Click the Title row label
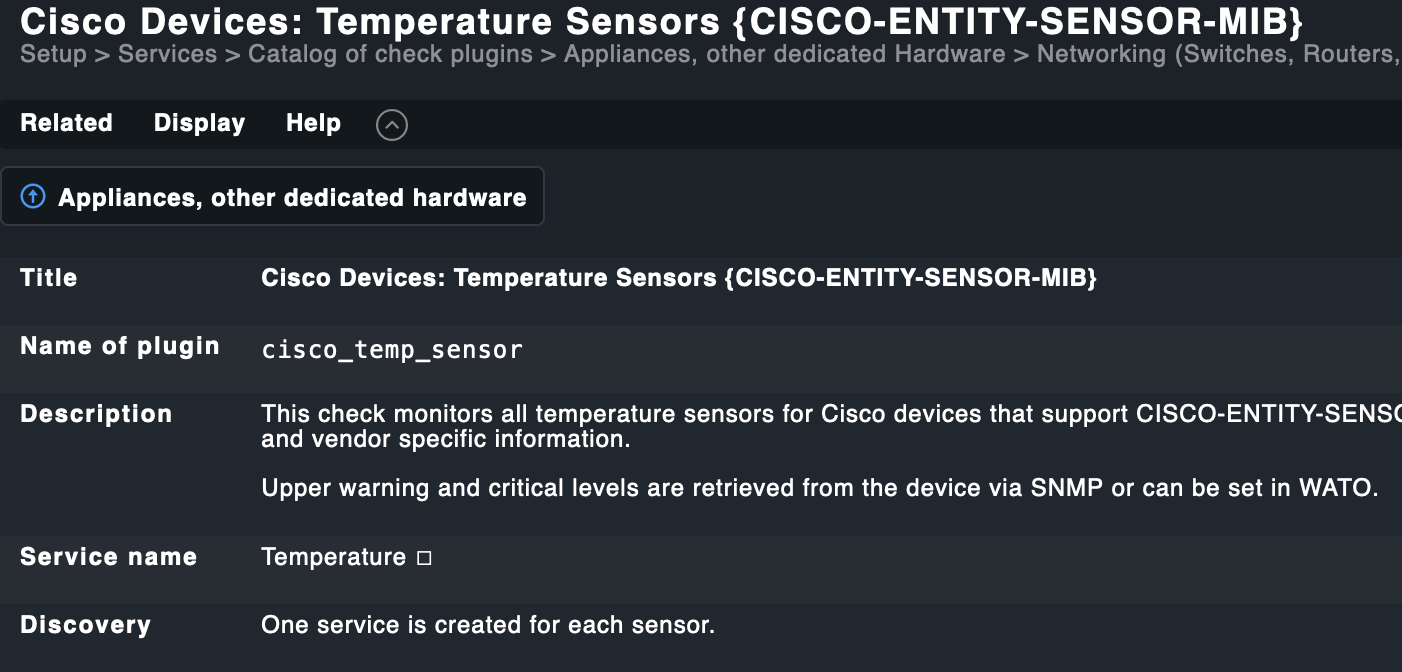This screenshot has height=672, width=1402. point(48,277)
